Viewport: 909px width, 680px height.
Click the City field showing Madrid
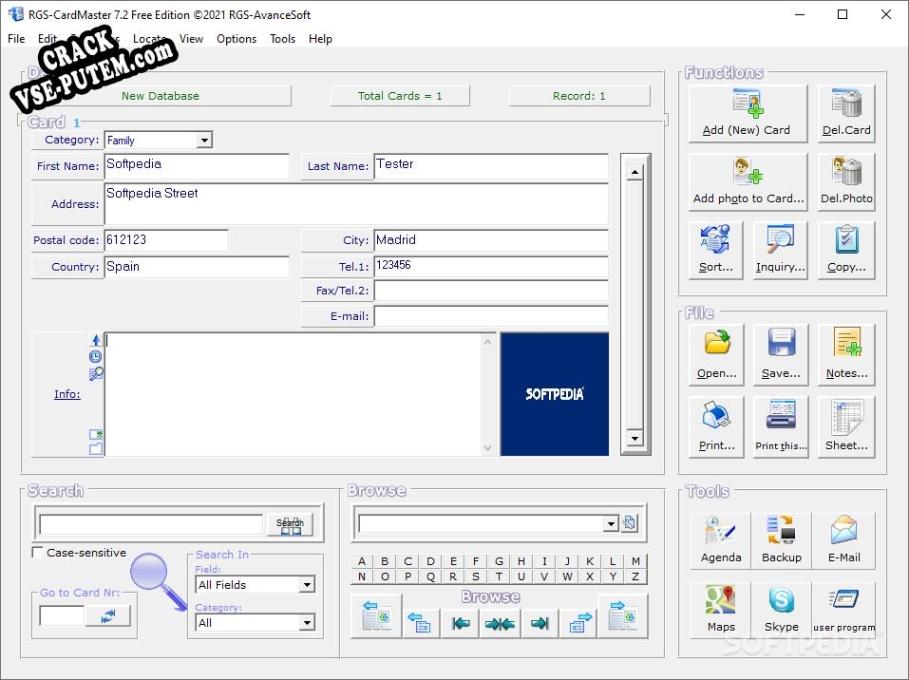[x=491, y=240]
